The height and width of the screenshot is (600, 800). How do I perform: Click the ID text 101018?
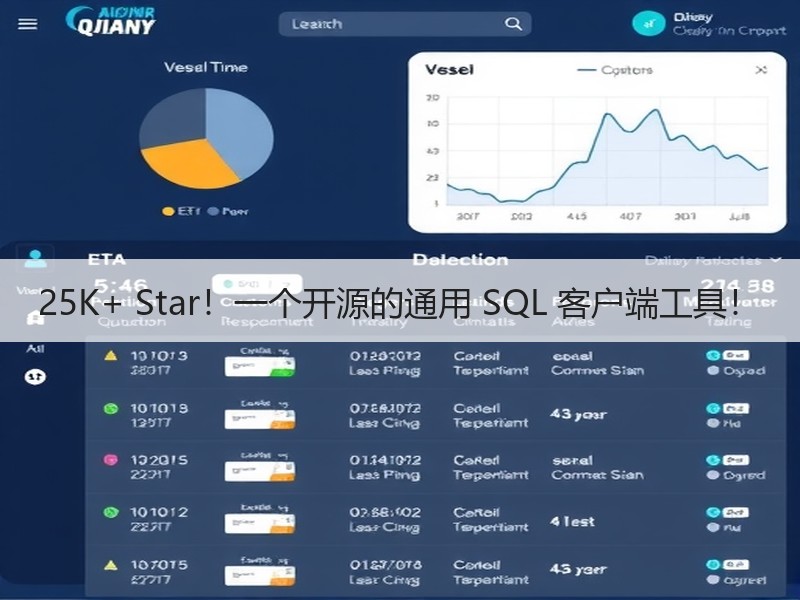[159, 408]
